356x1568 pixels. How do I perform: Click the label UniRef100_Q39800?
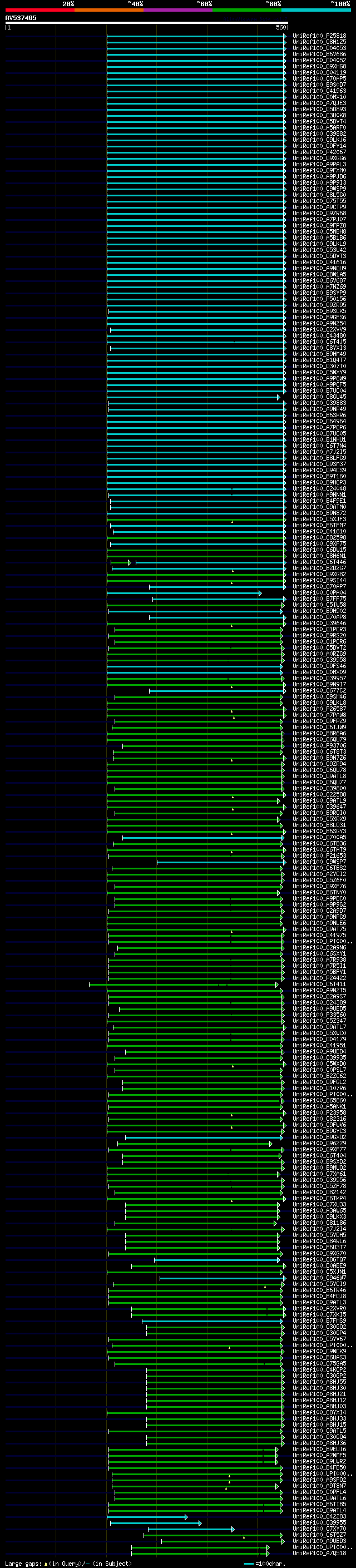click(x=319, y=788)
